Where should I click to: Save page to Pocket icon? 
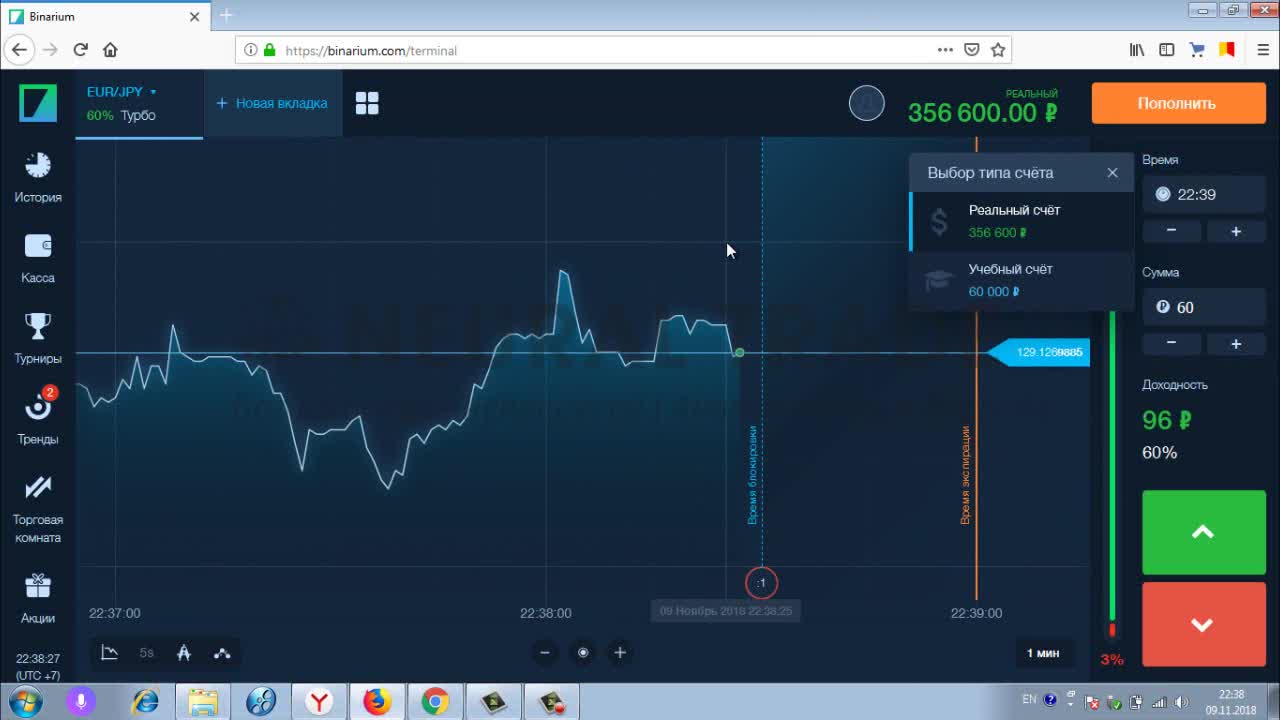click(972, 50)
